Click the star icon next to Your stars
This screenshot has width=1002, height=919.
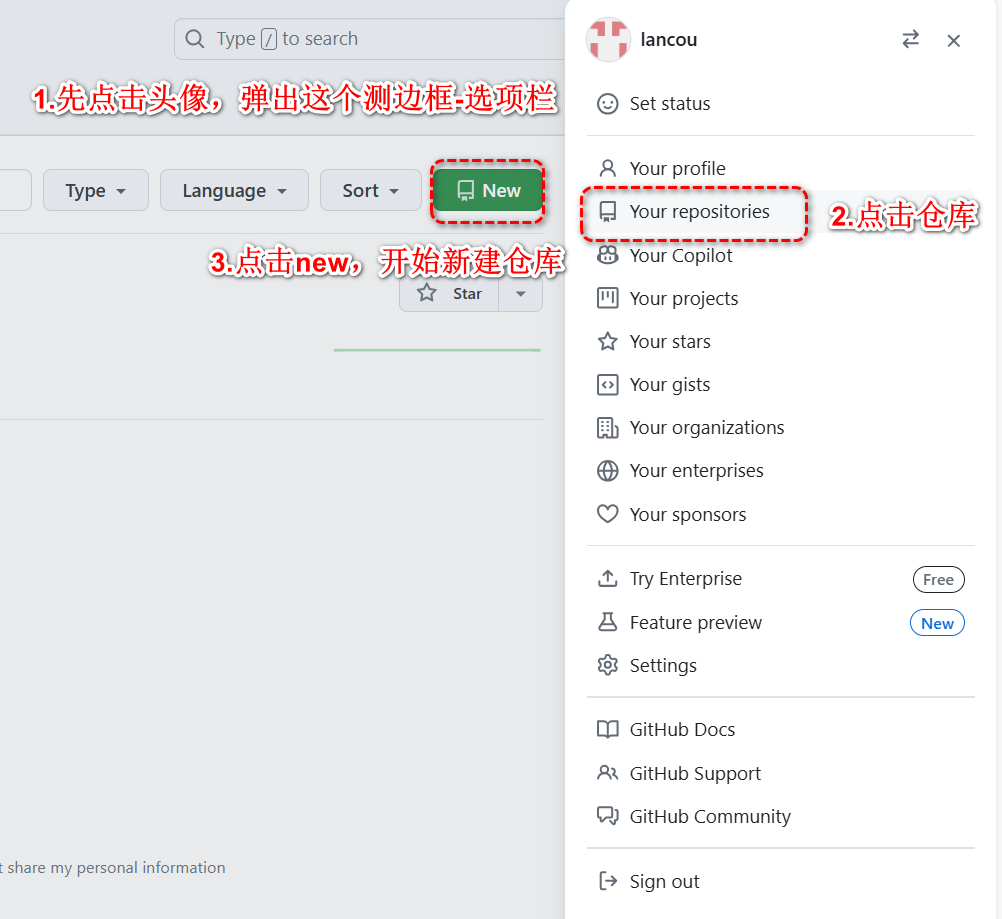[x=609, y=341]
